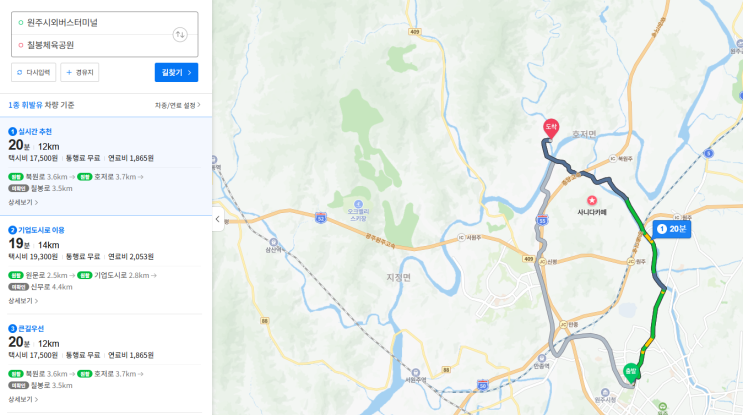Click the 사니다카페 star marker on map
The image size is (743, 415).
click(x=591, y=200)
